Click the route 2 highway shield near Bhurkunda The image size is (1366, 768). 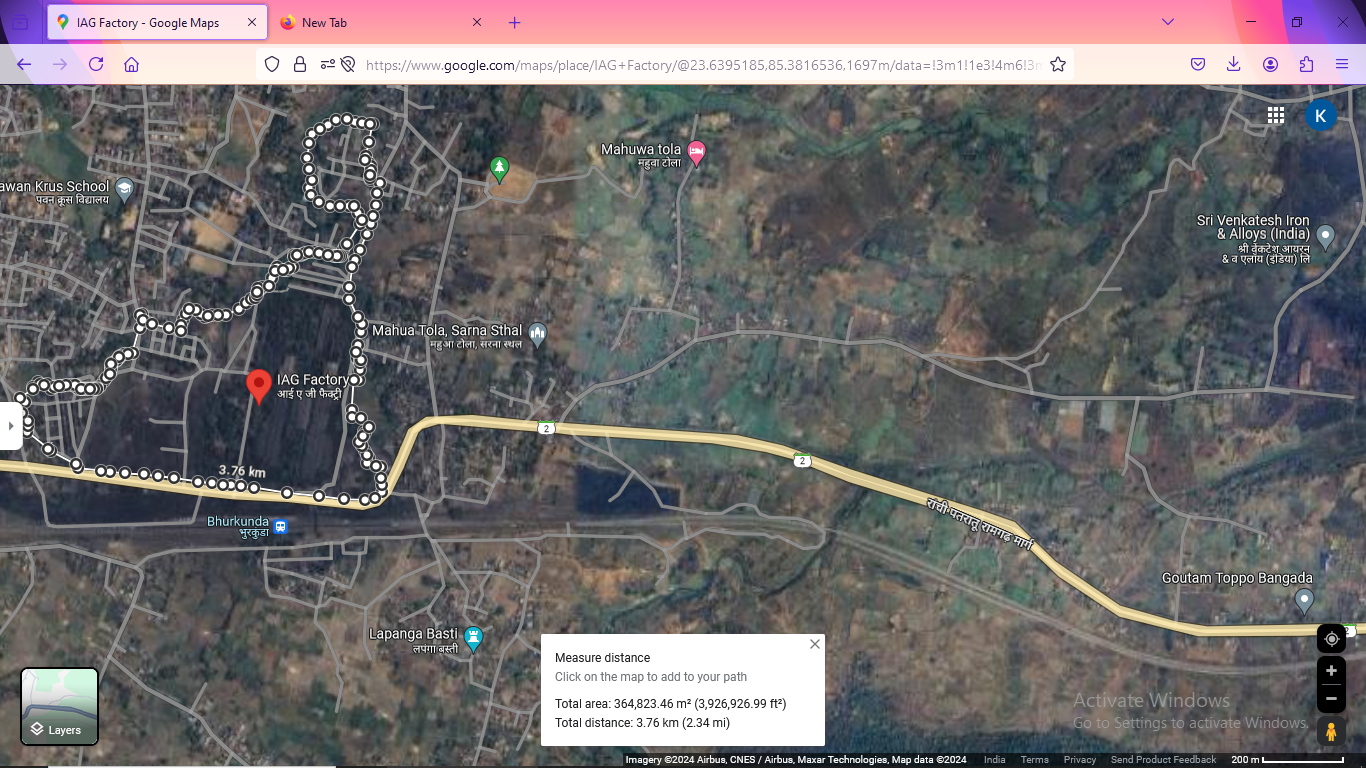pyautogui.click(x=545, y=428)
